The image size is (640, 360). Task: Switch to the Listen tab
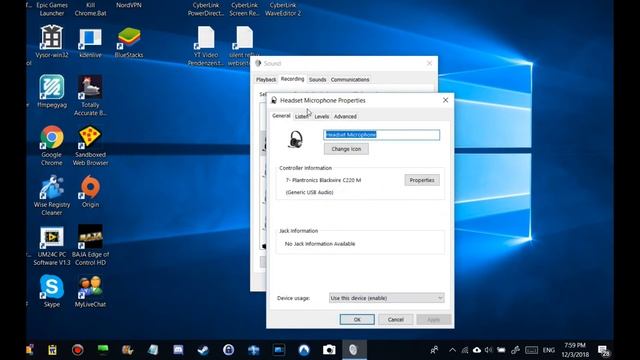(x=301, y=116)
